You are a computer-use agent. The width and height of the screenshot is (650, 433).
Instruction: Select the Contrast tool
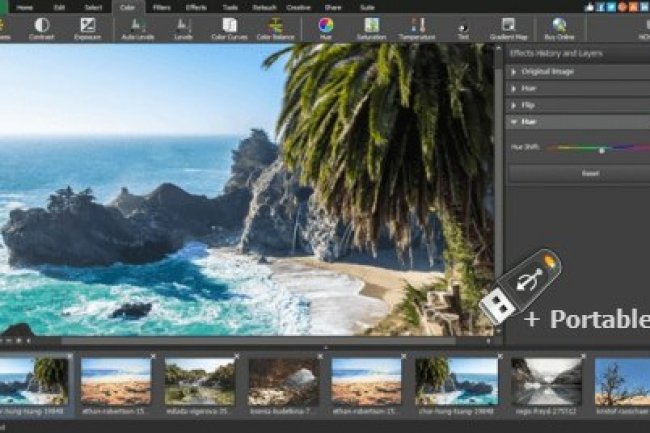point(41,27)
